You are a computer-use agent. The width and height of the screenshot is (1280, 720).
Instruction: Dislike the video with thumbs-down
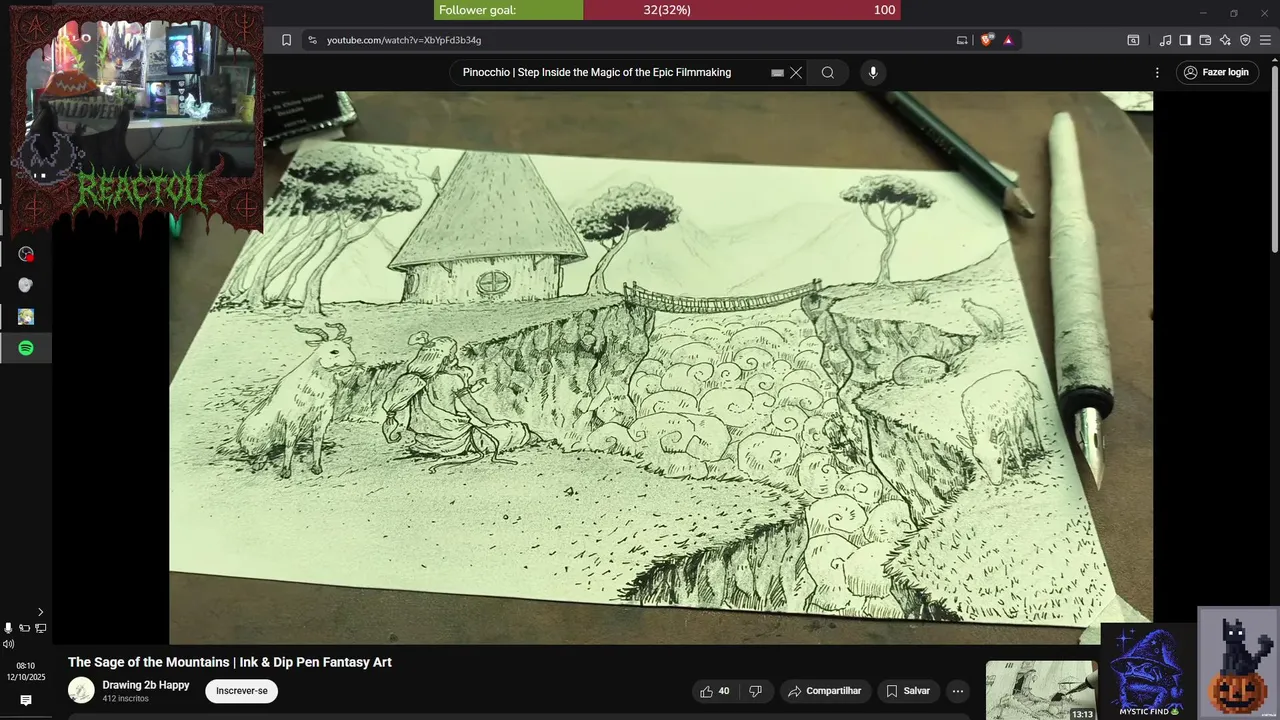point(756,691)
